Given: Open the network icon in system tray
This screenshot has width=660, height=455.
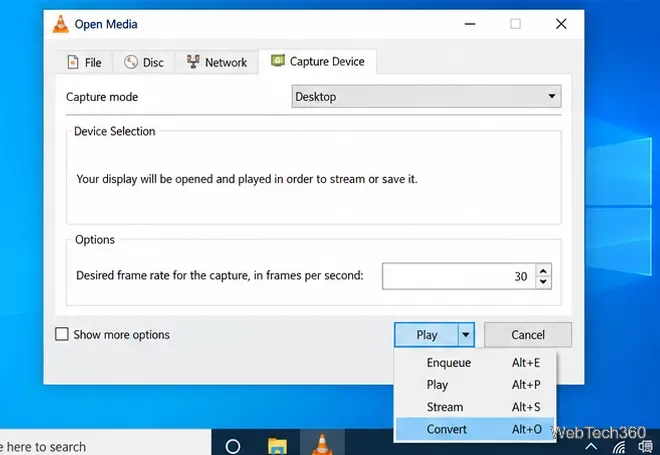Looking at the screenshot, I should click(x=619, y=447).
